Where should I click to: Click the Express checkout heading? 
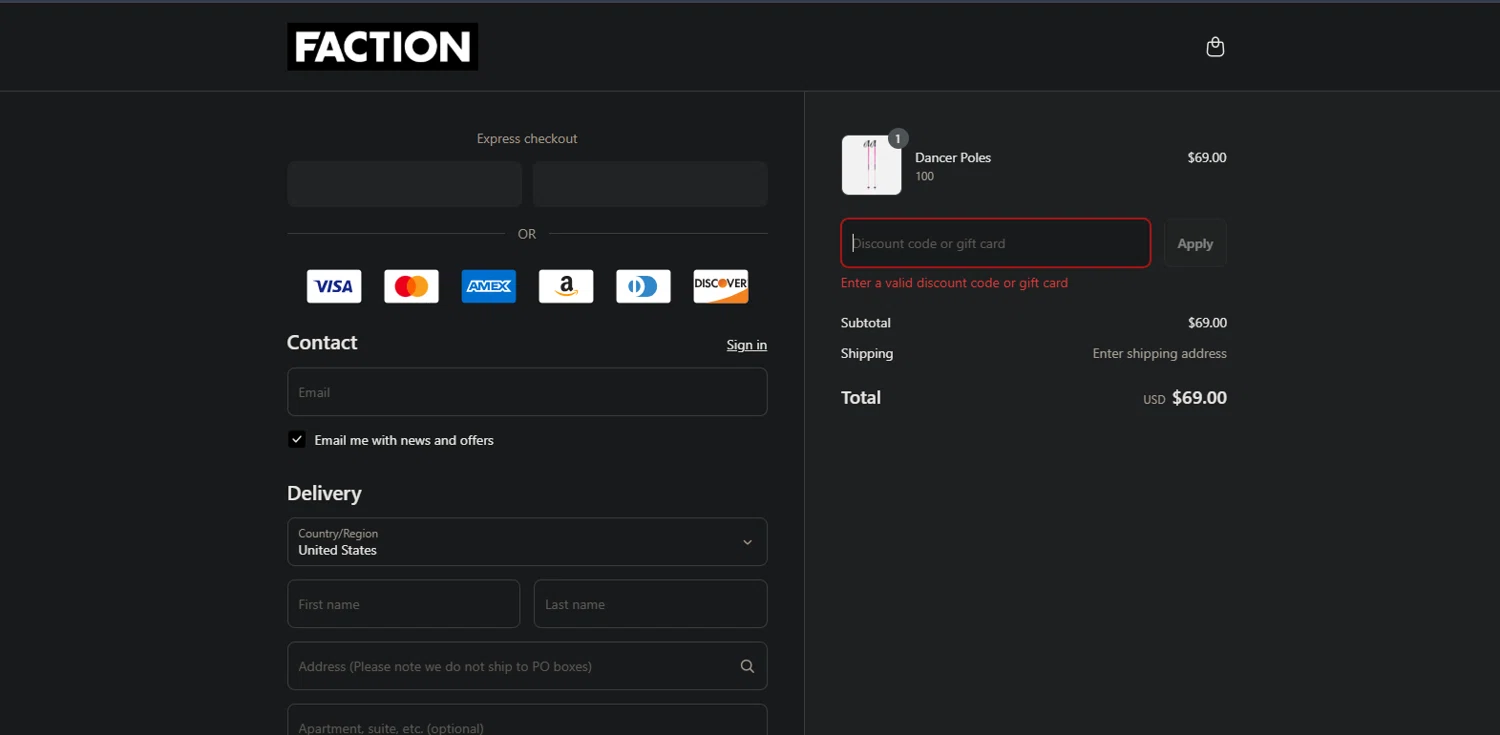tap(527, 139)
